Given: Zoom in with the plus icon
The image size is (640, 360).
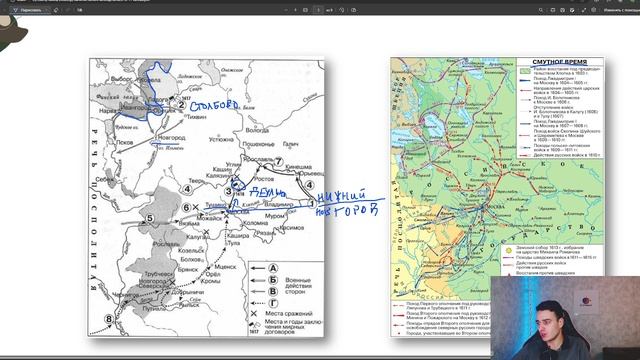Looking at the screenshot, I should tap(296, 10).
